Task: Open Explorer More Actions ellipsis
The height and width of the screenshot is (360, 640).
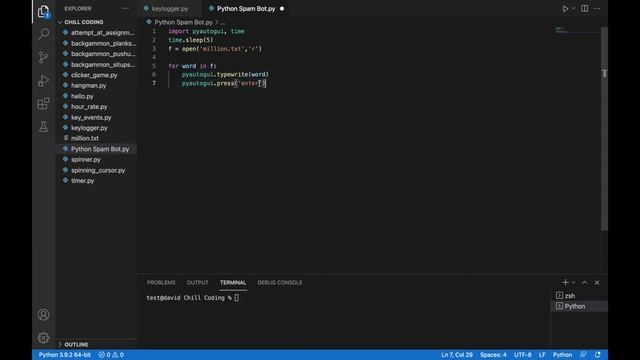Action: [125, 9]
